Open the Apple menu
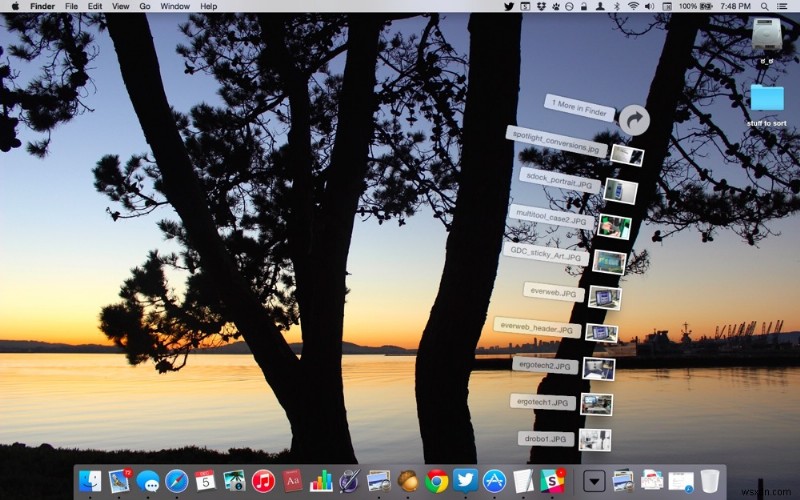The image size is (800, 500). [15, 6]
